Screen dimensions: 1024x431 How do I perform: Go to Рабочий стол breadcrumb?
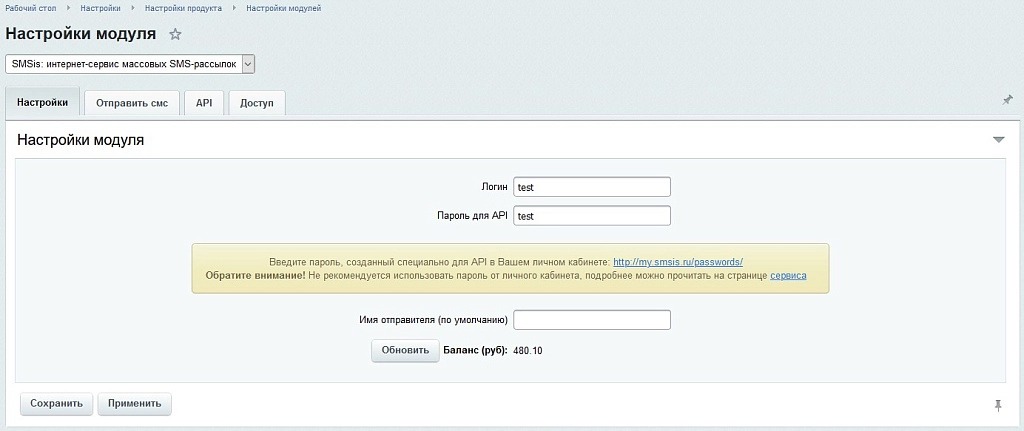click(31, 8)
